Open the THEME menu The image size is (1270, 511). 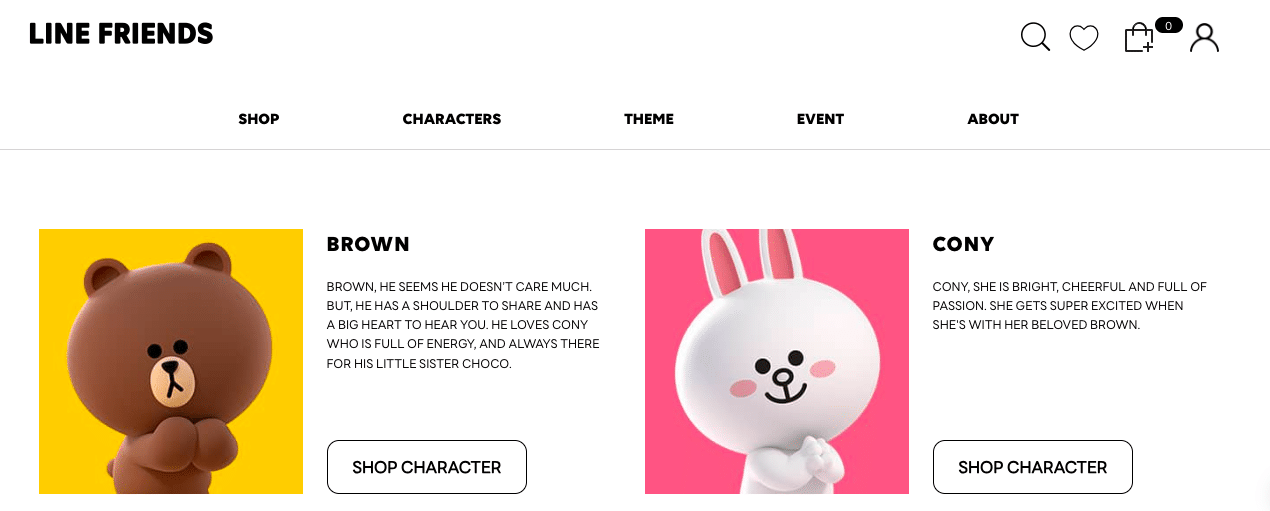(649, 119)
